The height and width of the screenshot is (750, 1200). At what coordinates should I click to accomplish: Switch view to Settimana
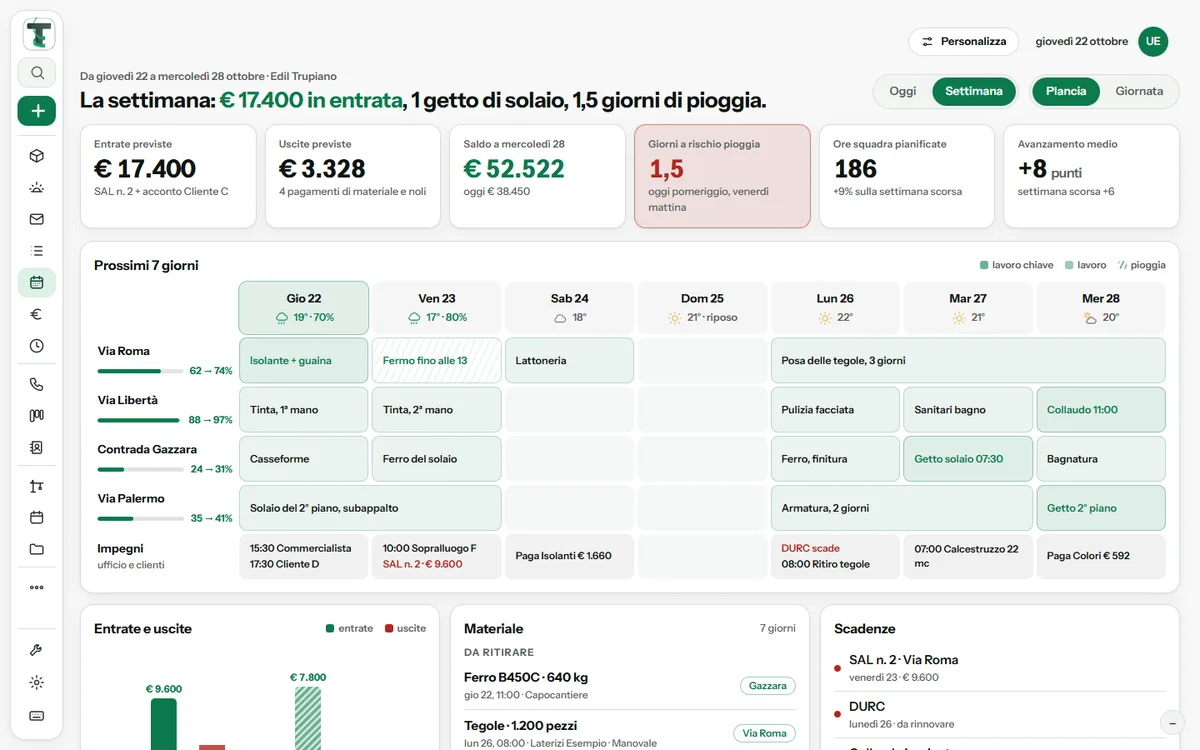[974, 91]
